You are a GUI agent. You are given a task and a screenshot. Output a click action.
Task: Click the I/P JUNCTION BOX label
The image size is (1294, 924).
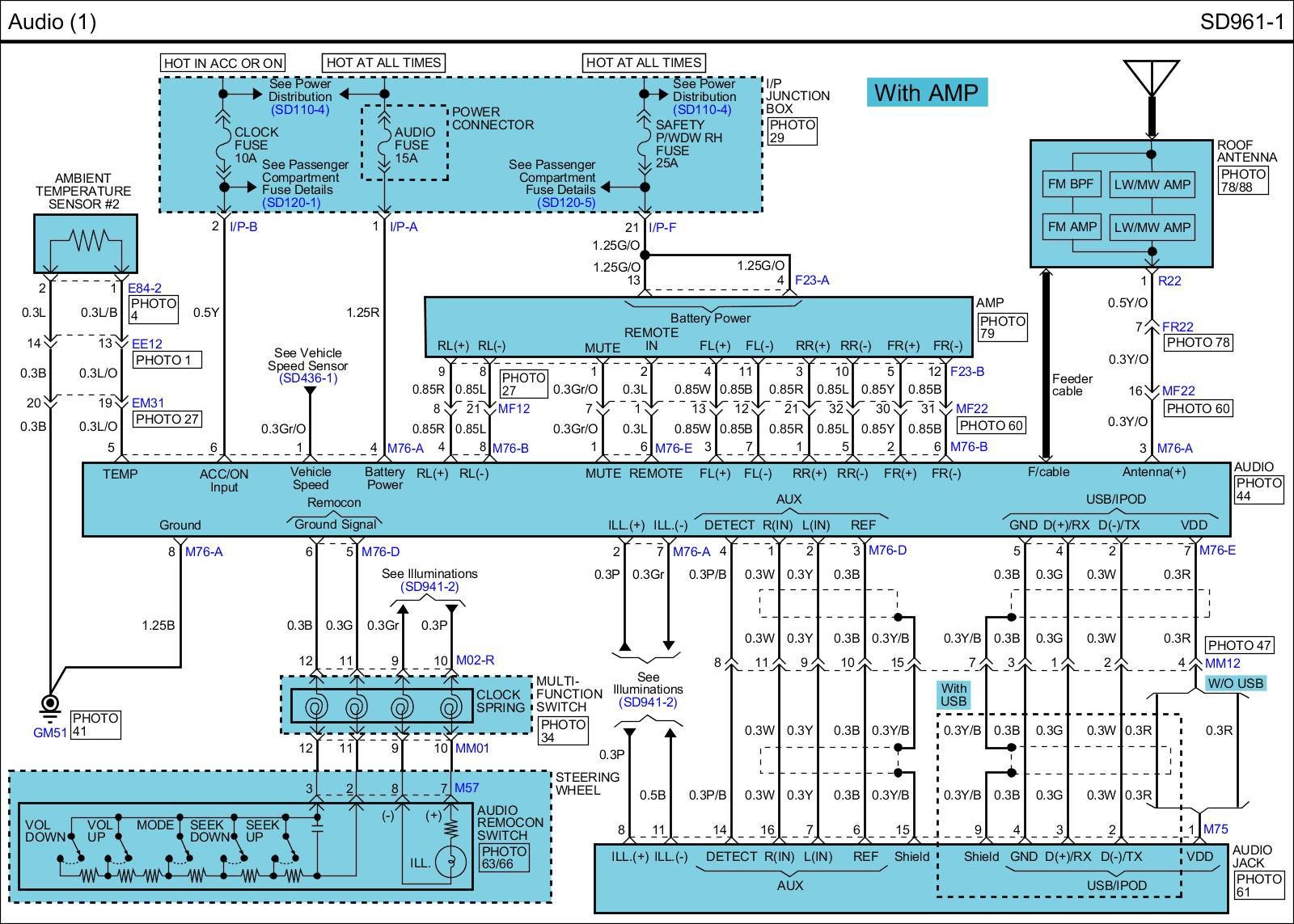click(797, 95)
